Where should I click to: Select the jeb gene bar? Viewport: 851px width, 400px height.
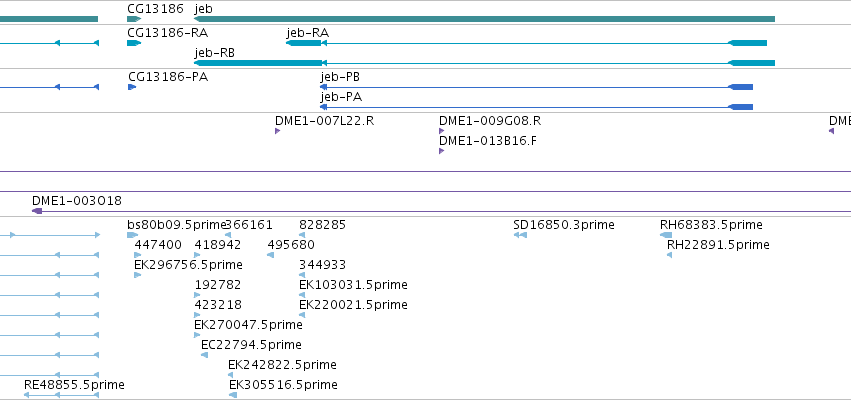(x=484, y=19)
